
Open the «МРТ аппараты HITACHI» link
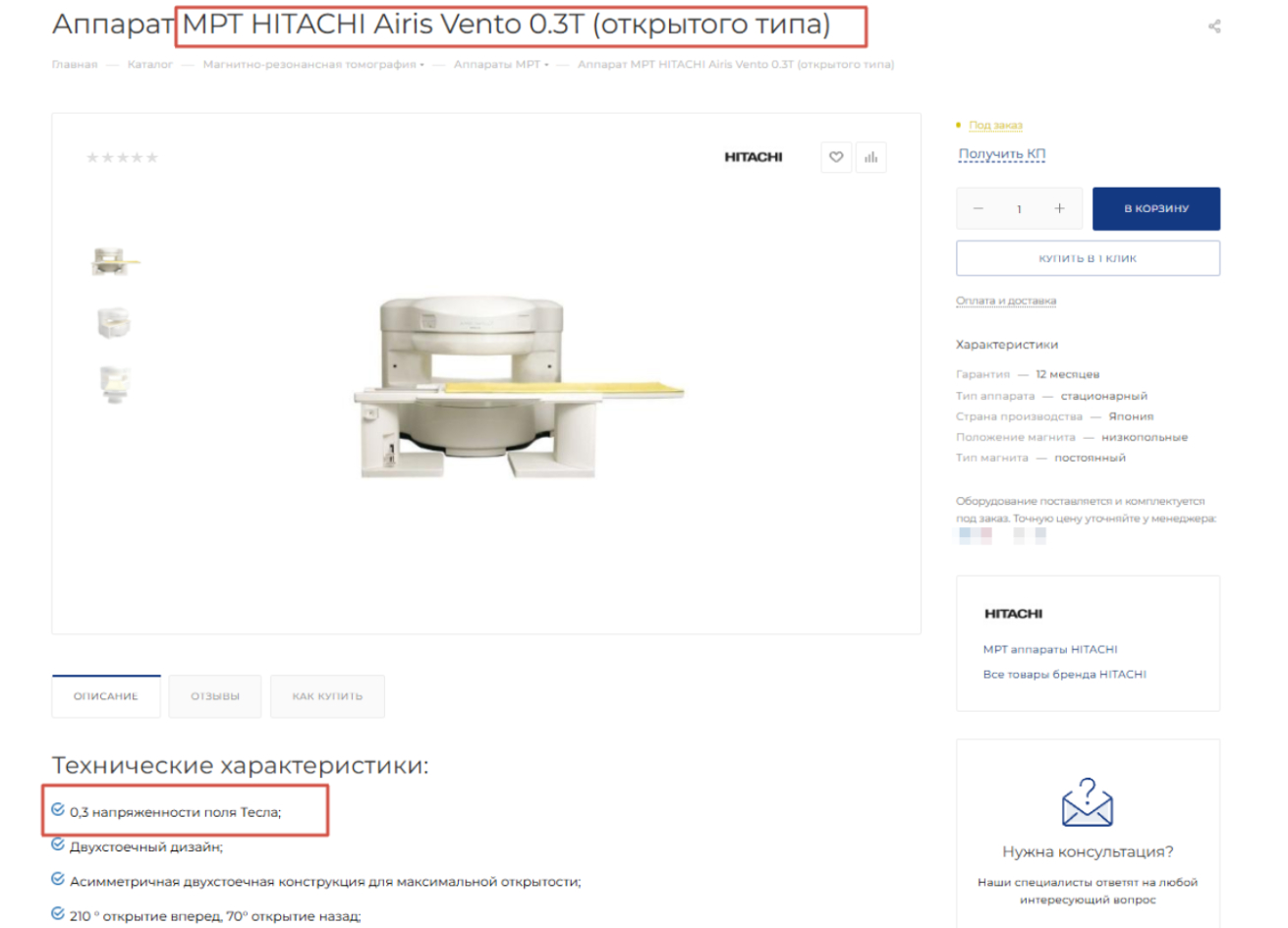[1050, 649]
